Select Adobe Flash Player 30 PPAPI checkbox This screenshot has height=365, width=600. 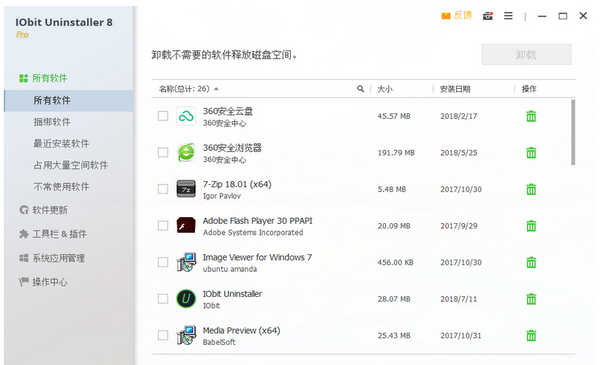163,226
